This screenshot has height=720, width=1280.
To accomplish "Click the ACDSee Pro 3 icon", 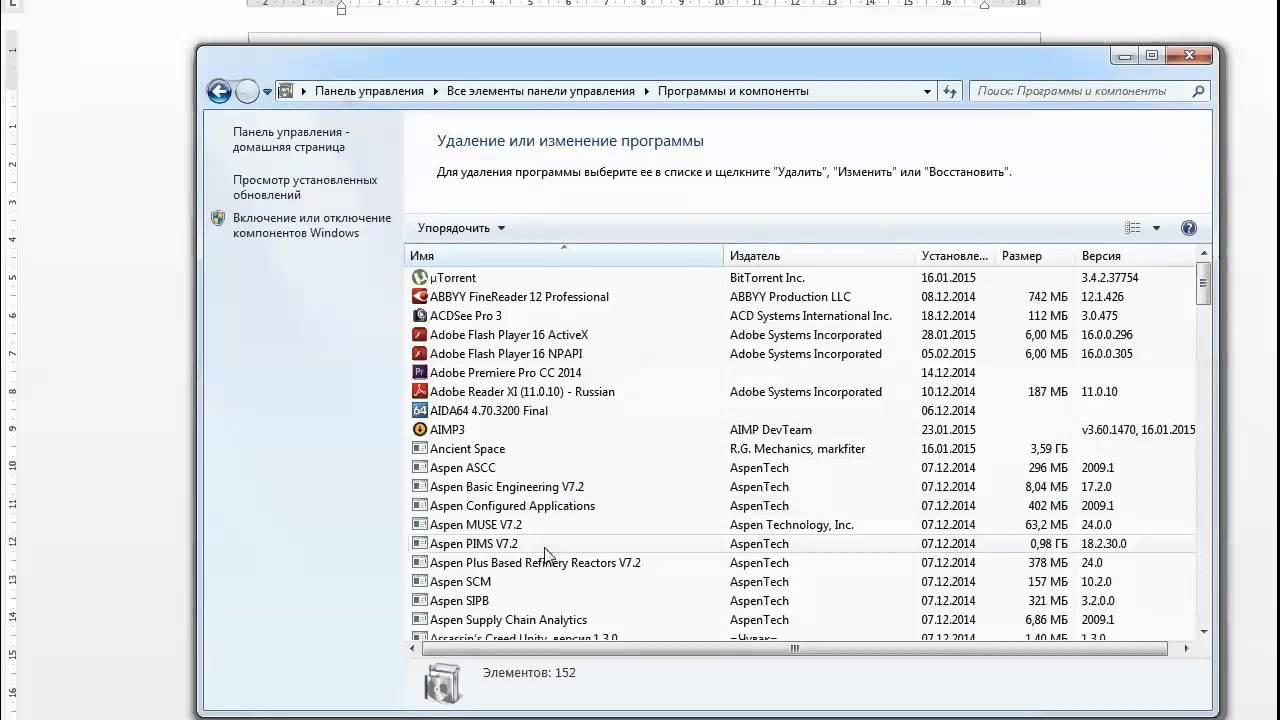I will point(420,315).
